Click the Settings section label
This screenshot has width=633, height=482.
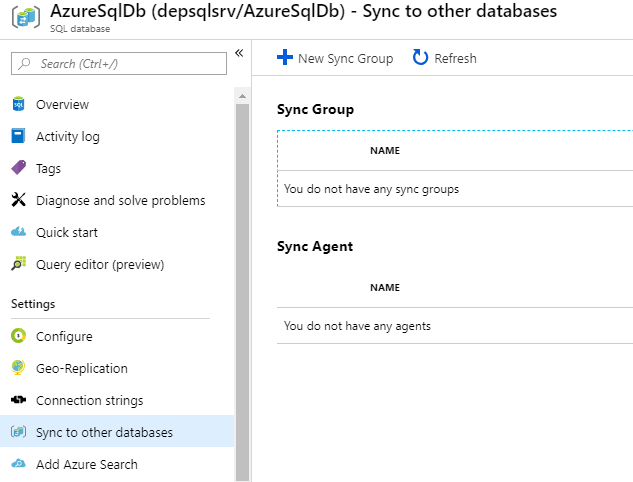point(33,304)
